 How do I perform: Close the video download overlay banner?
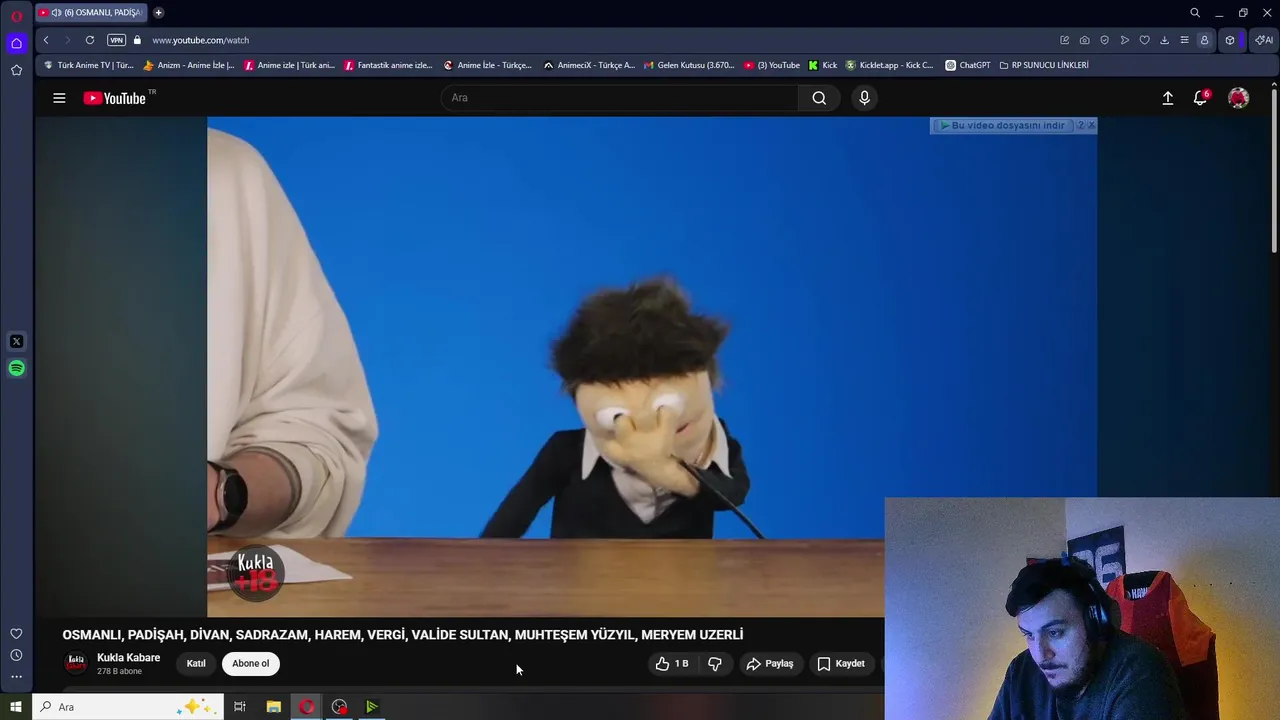click(1091, 125)
